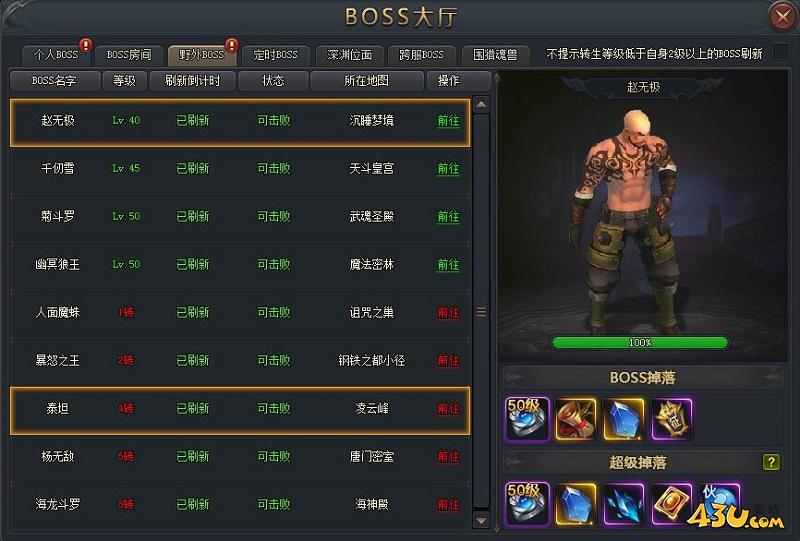Screen dimensions: 800x541
Task: Select the blue ice shard icon in 超级掉落
Action: pos(623,504)
